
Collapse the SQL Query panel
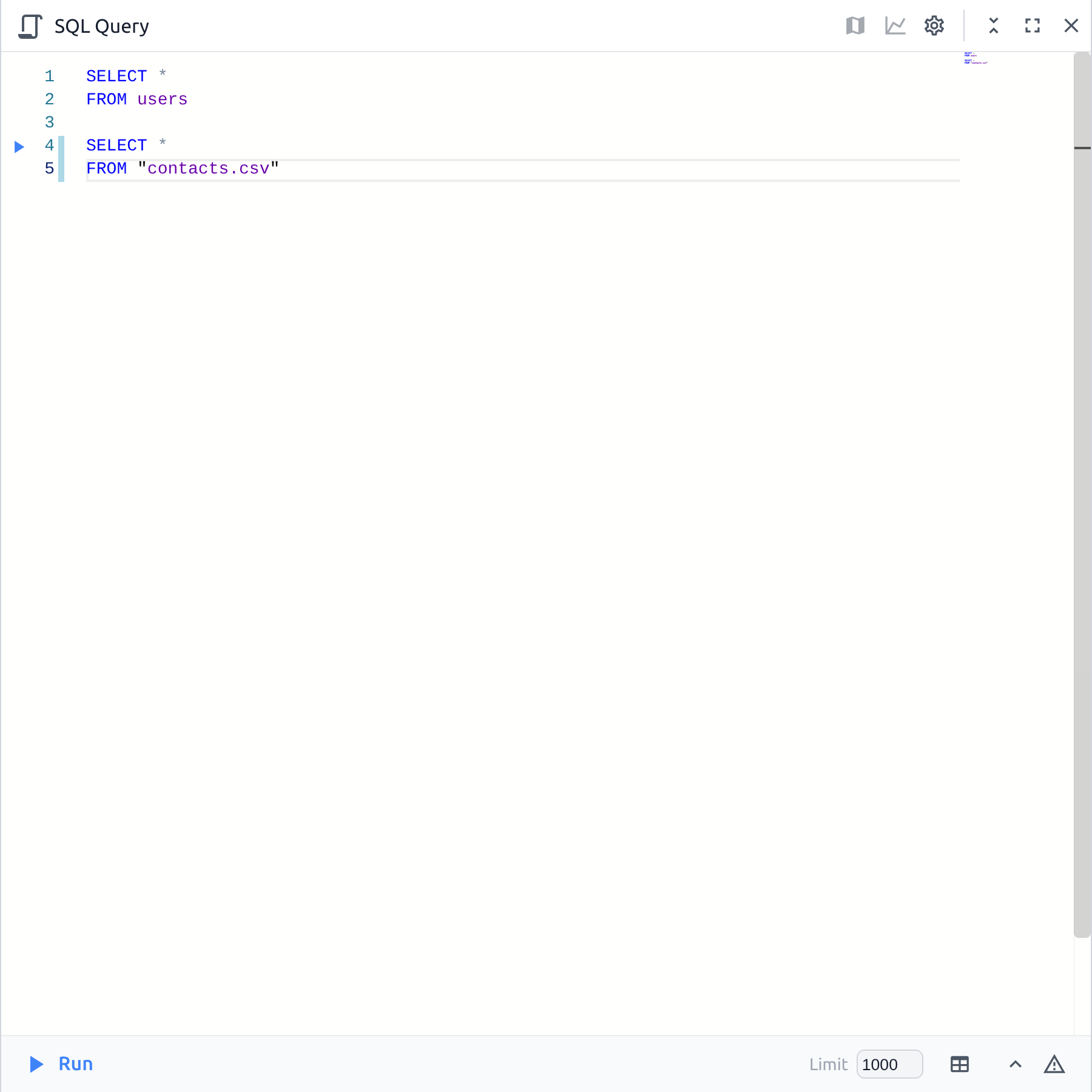994,25
